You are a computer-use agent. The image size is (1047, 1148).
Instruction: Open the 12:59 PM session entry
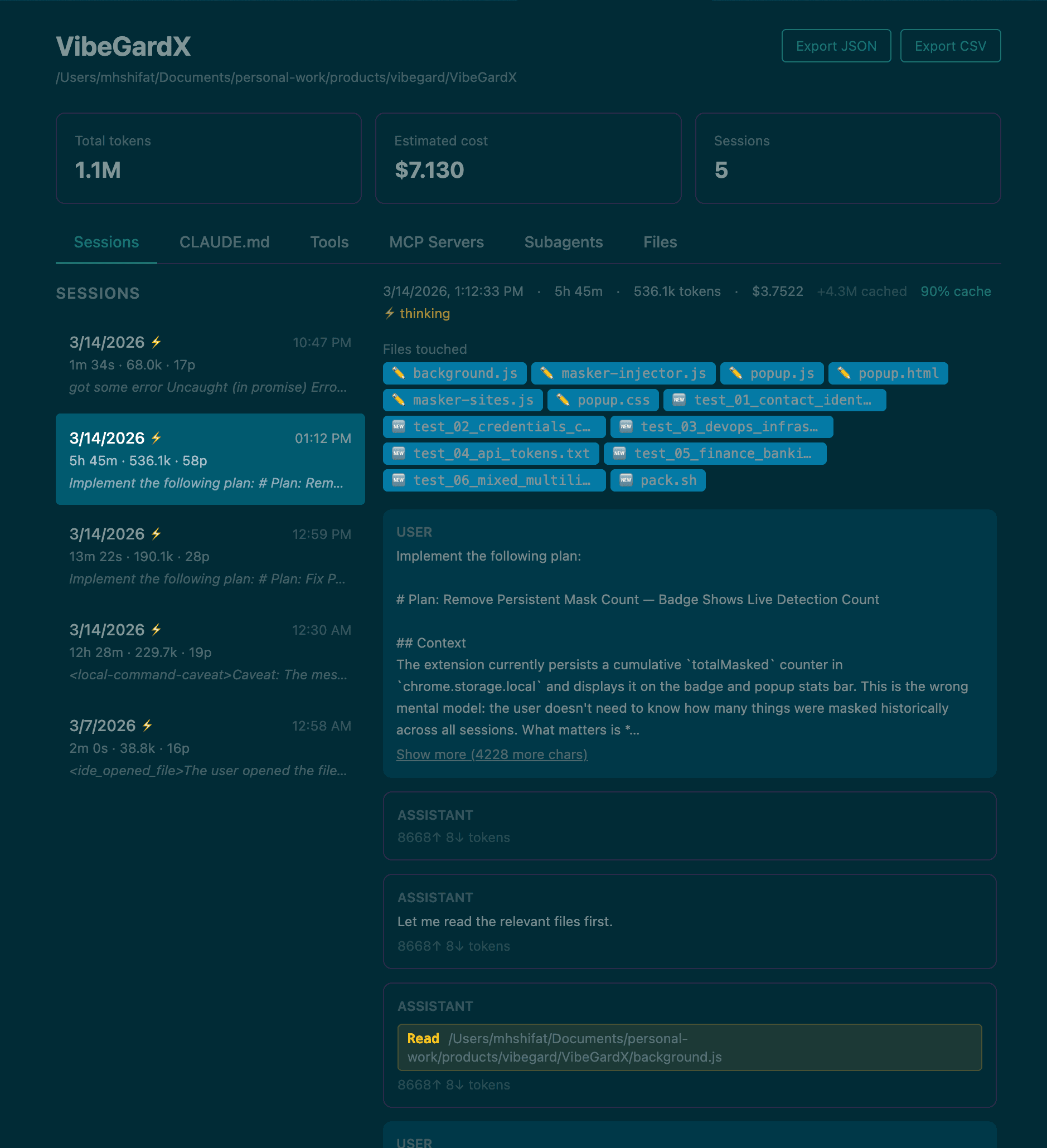pos(210,556)
